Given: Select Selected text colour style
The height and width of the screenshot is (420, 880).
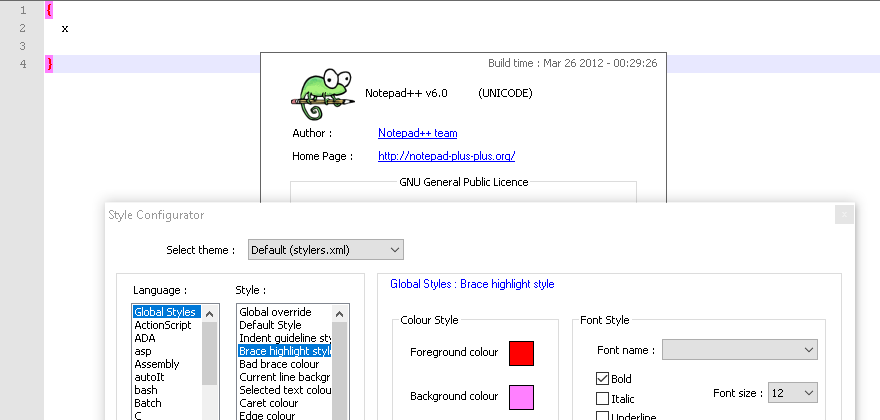Looking at the screenshot, I should (x=285, y=390).
